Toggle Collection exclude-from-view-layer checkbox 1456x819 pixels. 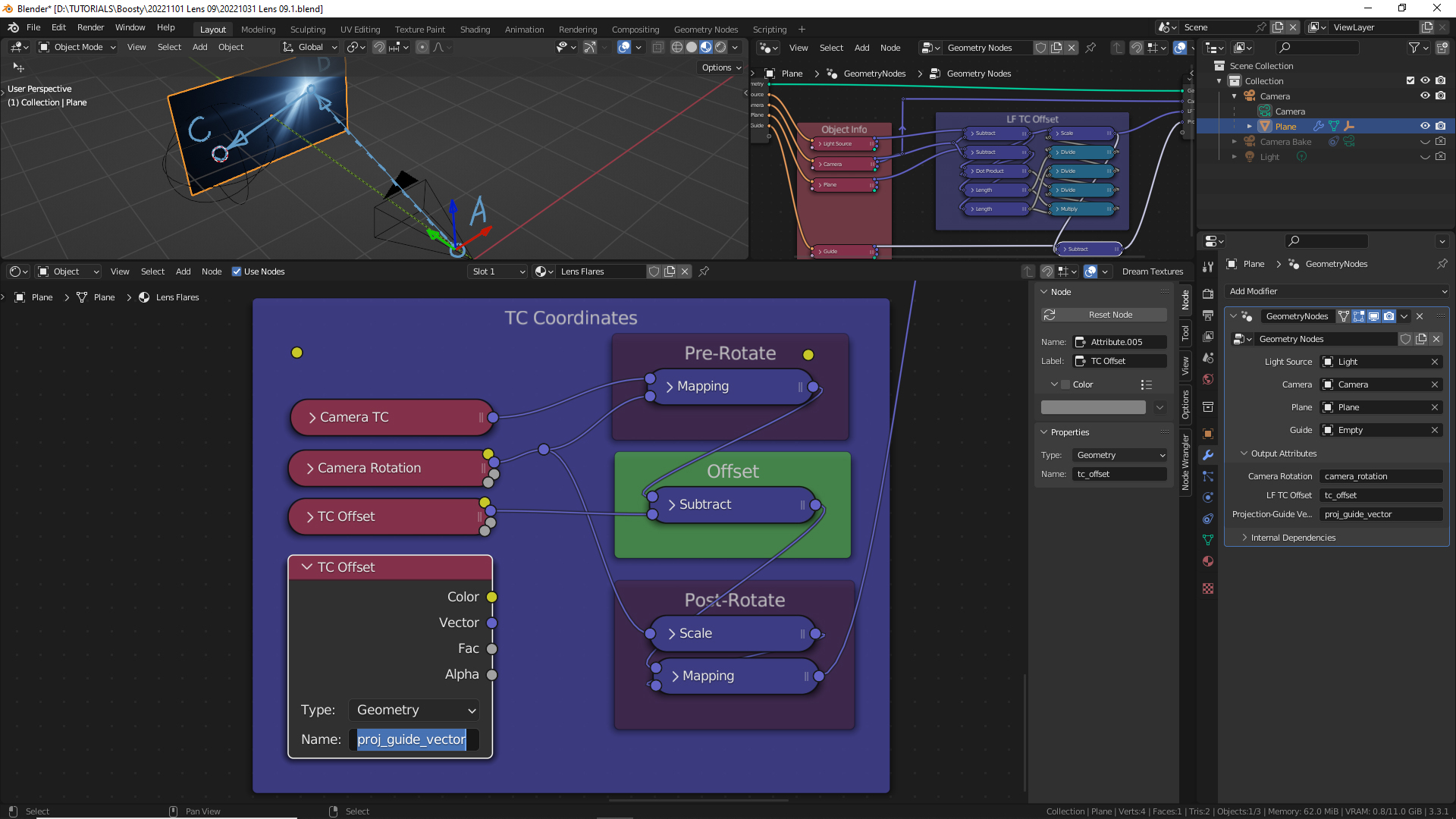pos(1410,80)
